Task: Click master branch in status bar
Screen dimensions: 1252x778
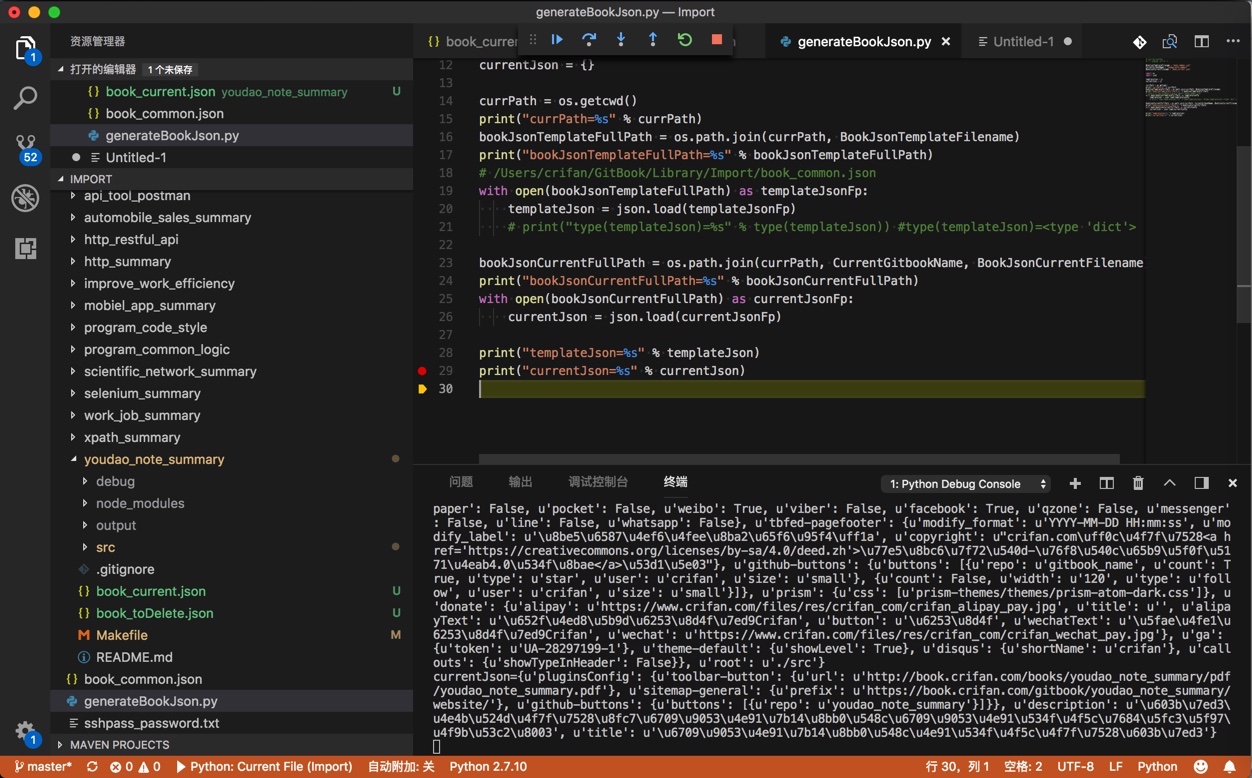Action: pos(43,767)
